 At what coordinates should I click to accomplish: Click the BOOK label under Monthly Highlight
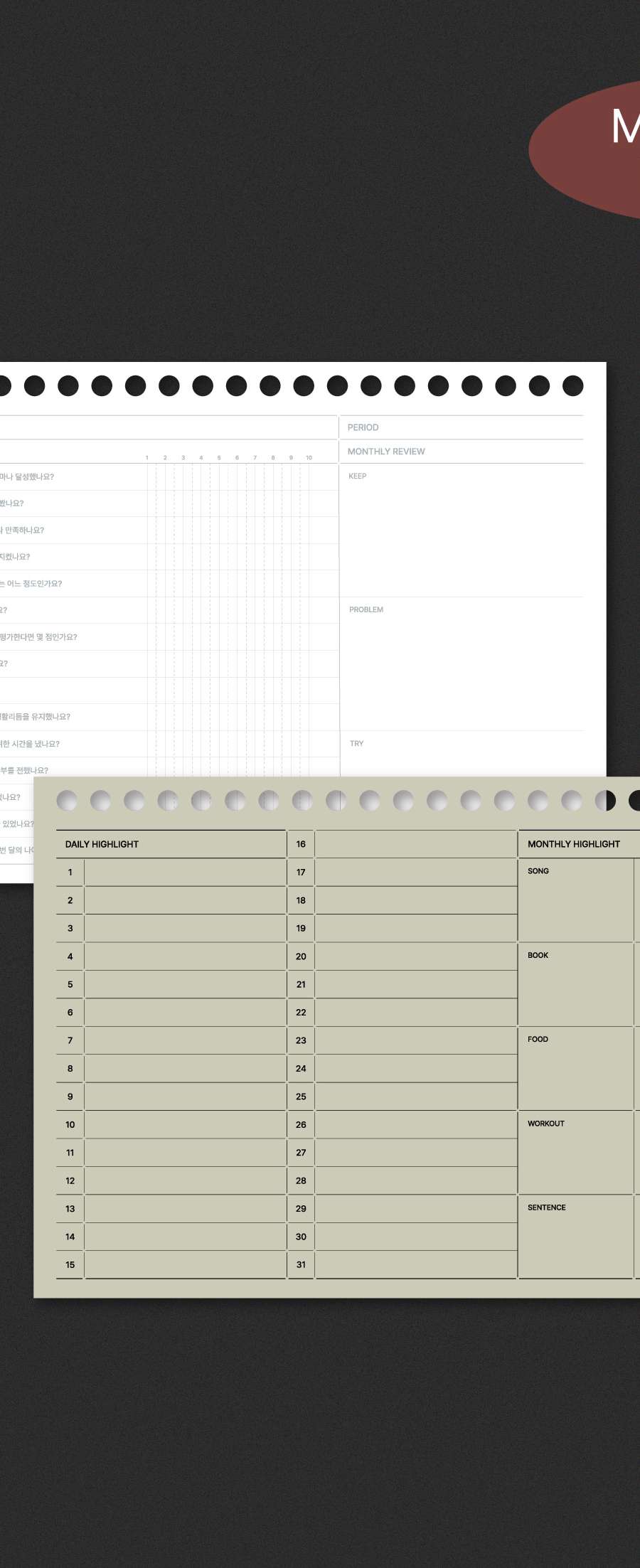pyautogui.click(x=538, y=955)
